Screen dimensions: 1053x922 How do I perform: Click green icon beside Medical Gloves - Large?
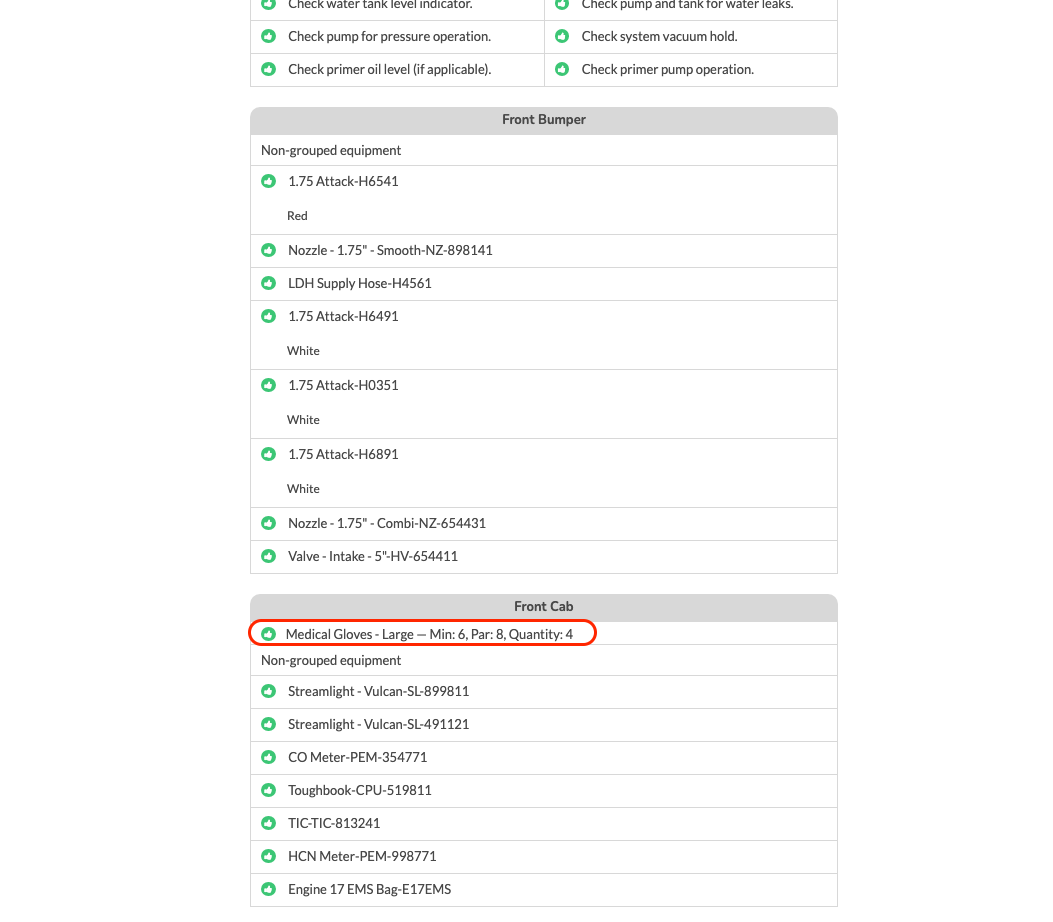(269, 634)
